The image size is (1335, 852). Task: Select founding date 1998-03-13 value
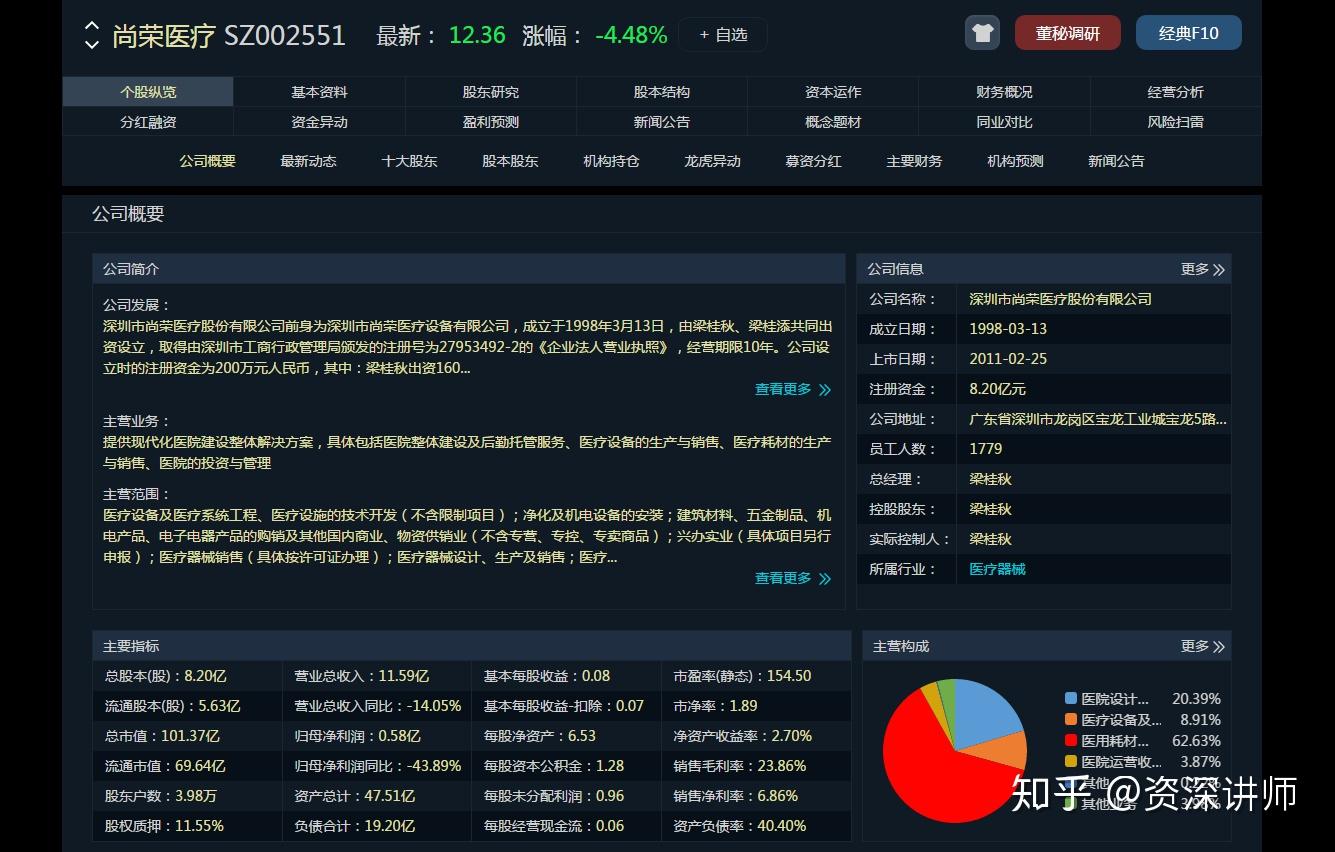point(1008,329)
